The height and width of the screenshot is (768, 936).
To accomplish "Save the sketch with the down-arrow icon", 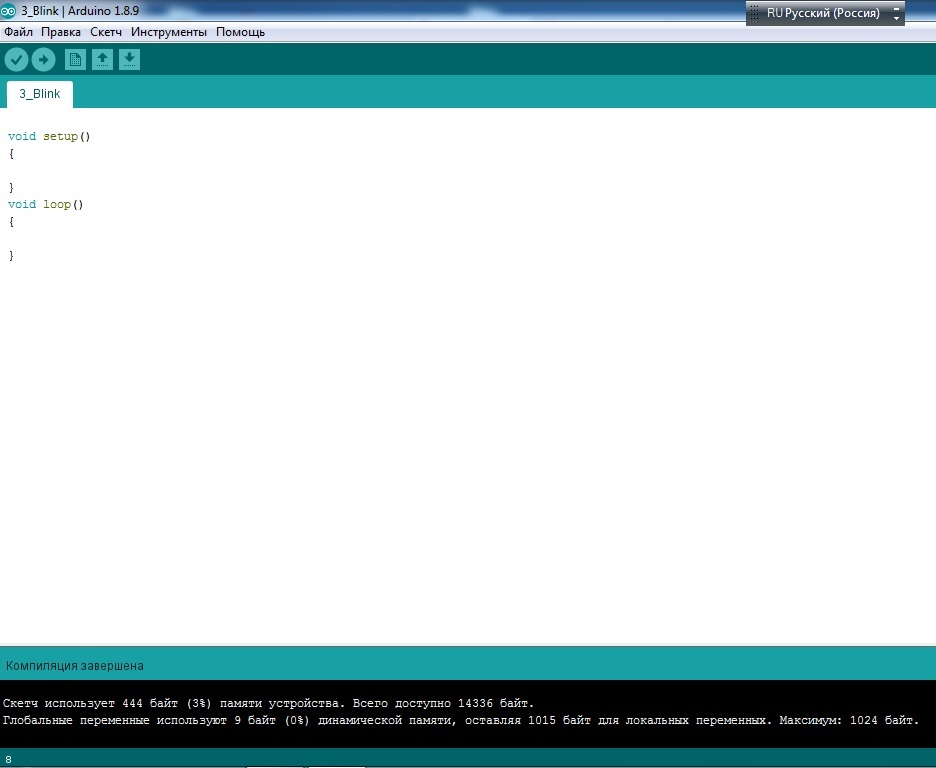I will [x=129, y=60].
